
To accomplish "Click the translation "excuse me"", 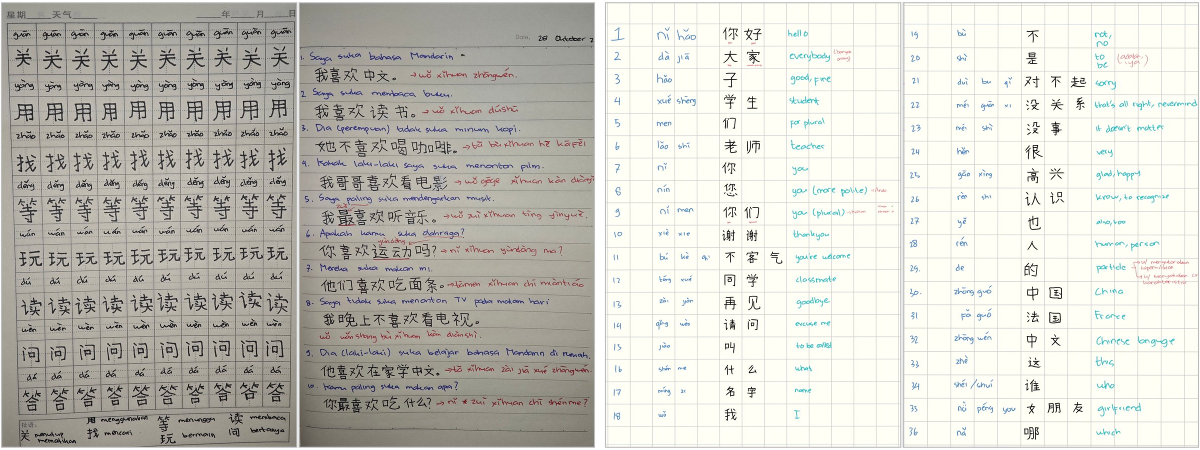I will point(814,324).
